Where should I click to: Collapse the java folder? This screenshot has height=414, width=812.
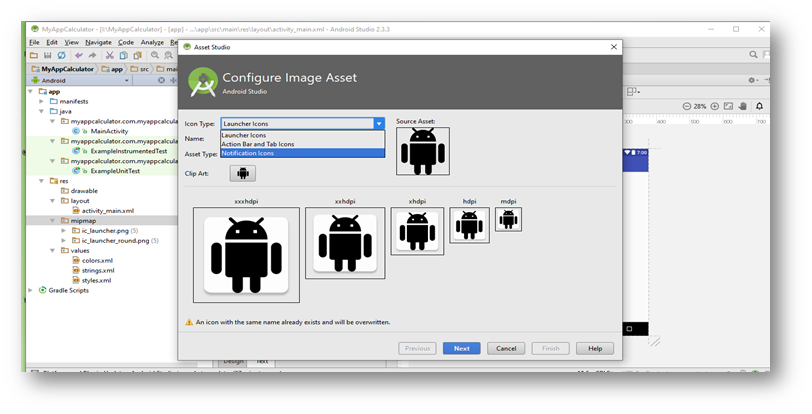point(41,111)
